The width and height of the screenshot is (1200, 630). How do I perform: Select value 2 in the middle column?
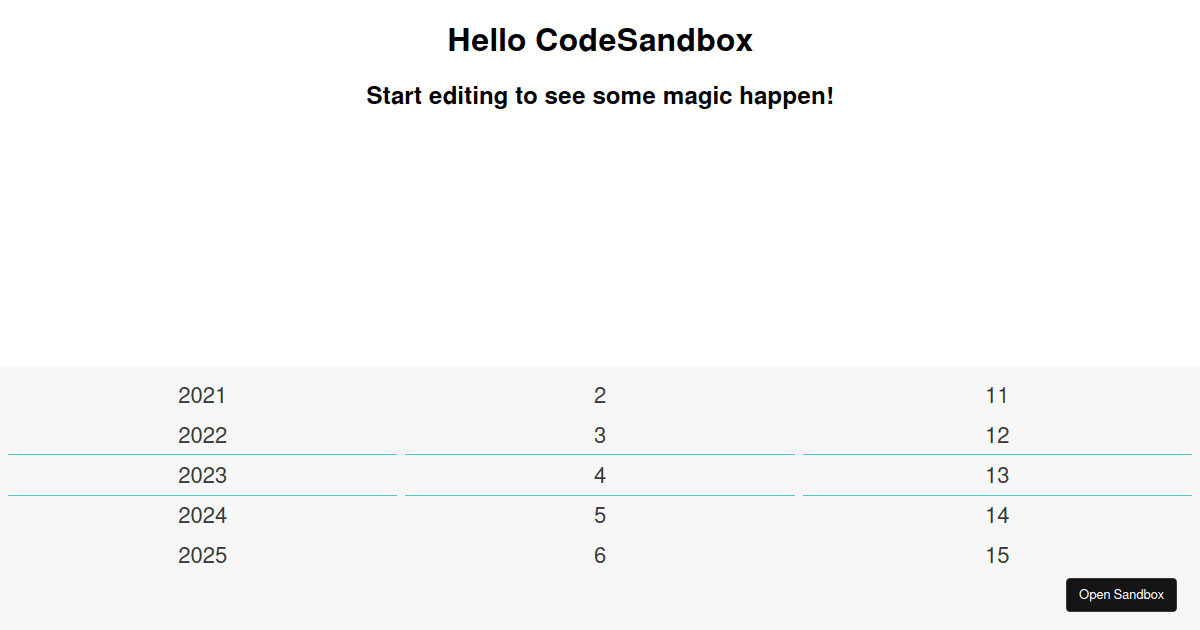pyautogui.click(x=600, y=395)
